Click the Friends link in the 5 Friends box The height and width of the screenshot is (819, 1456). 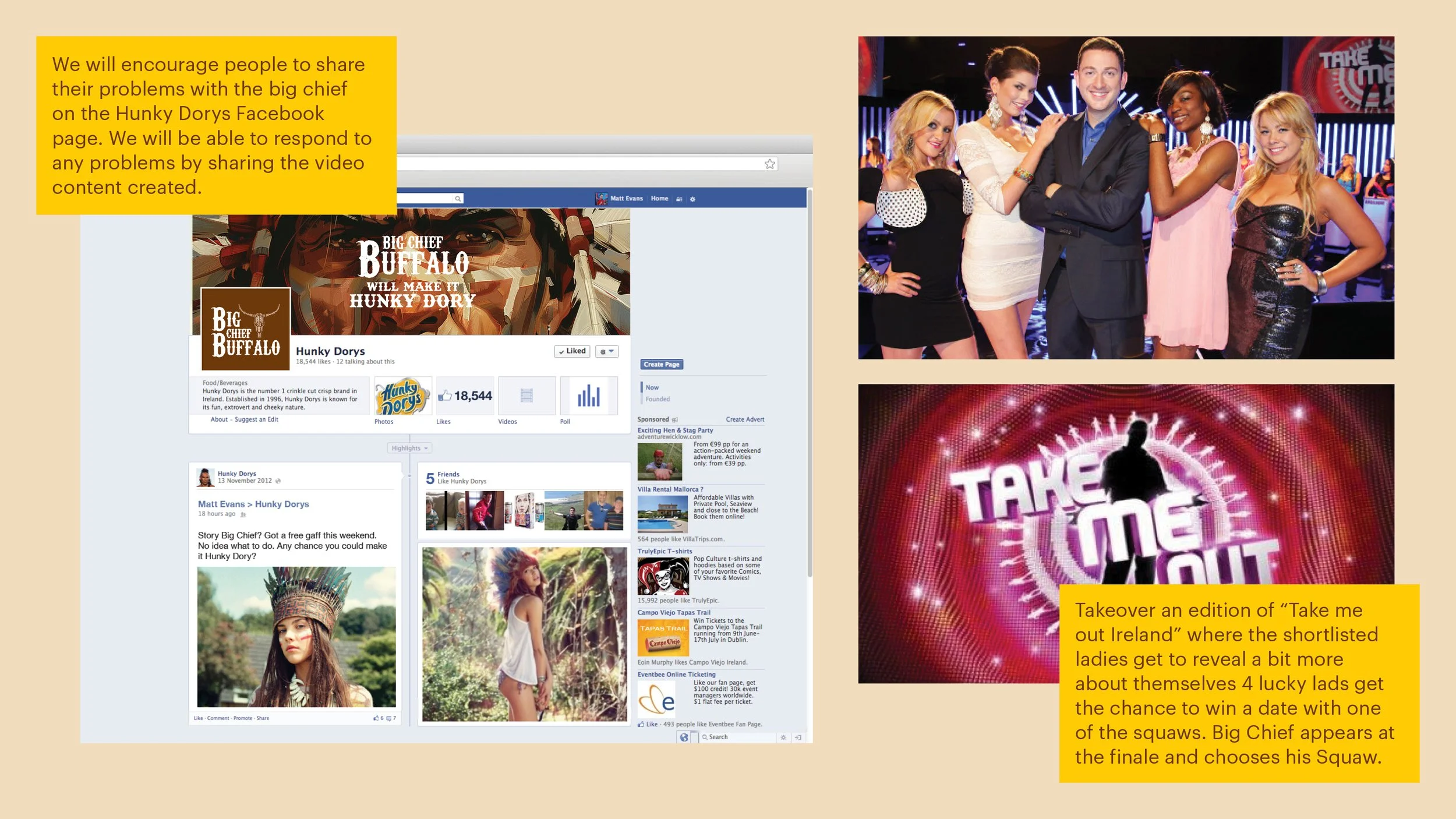pos(448,474)
